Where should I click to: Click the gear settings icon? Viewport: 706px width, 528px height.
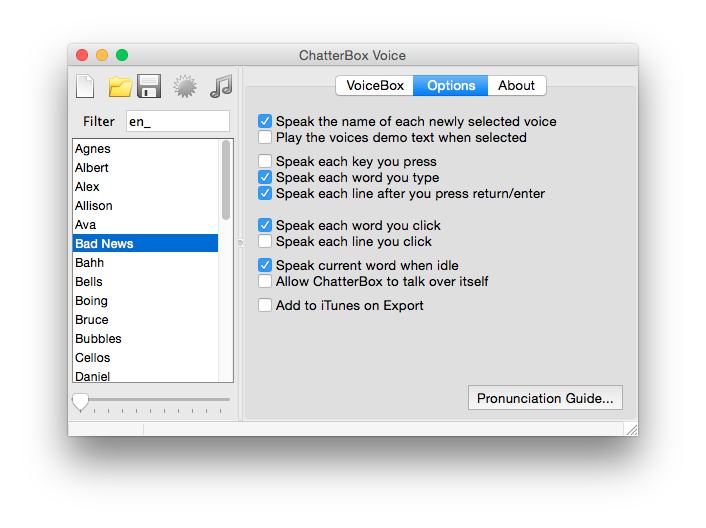(184, 87)
